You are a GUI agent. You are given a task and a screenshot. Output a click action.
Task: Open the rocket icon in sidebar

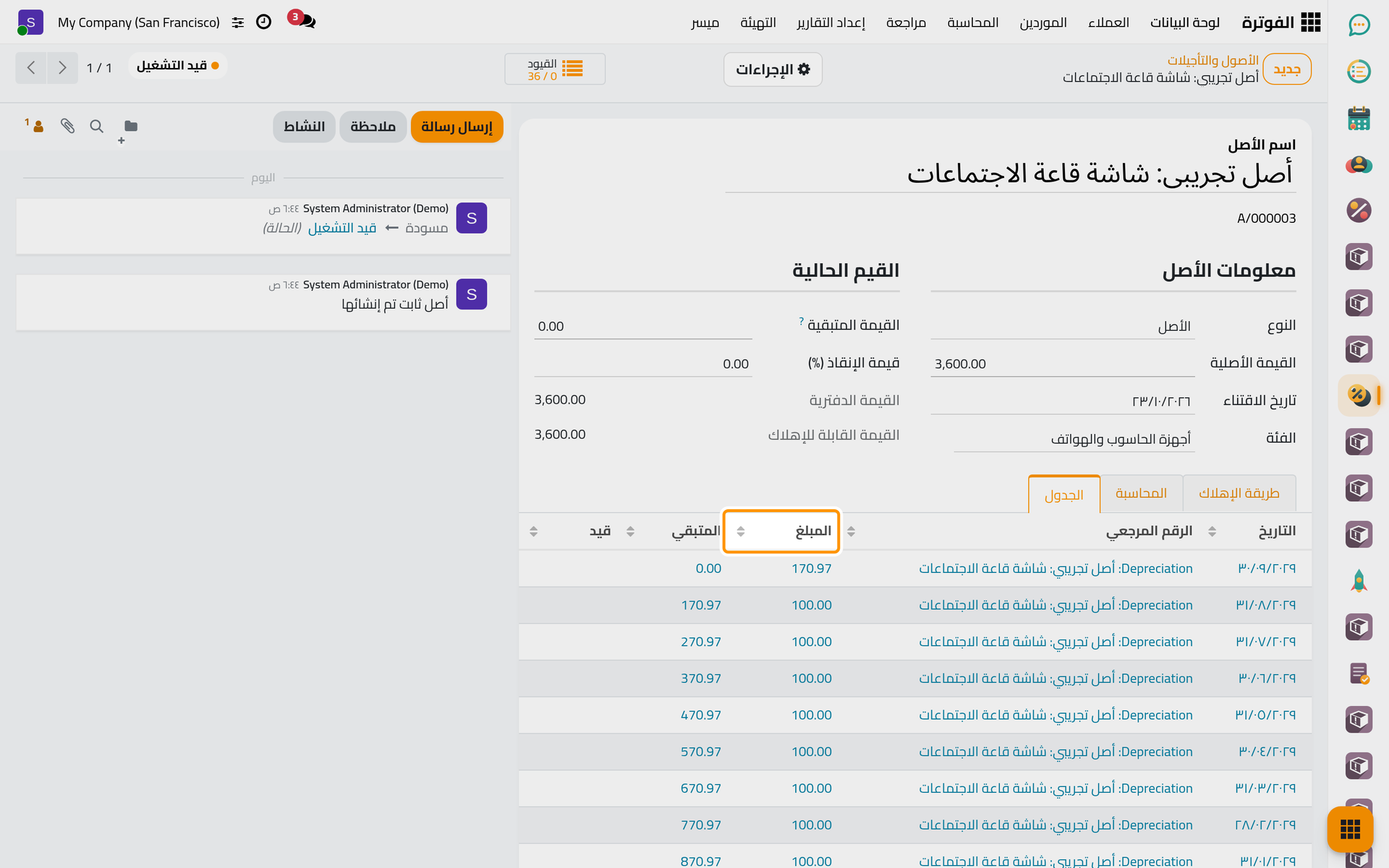1359,581
